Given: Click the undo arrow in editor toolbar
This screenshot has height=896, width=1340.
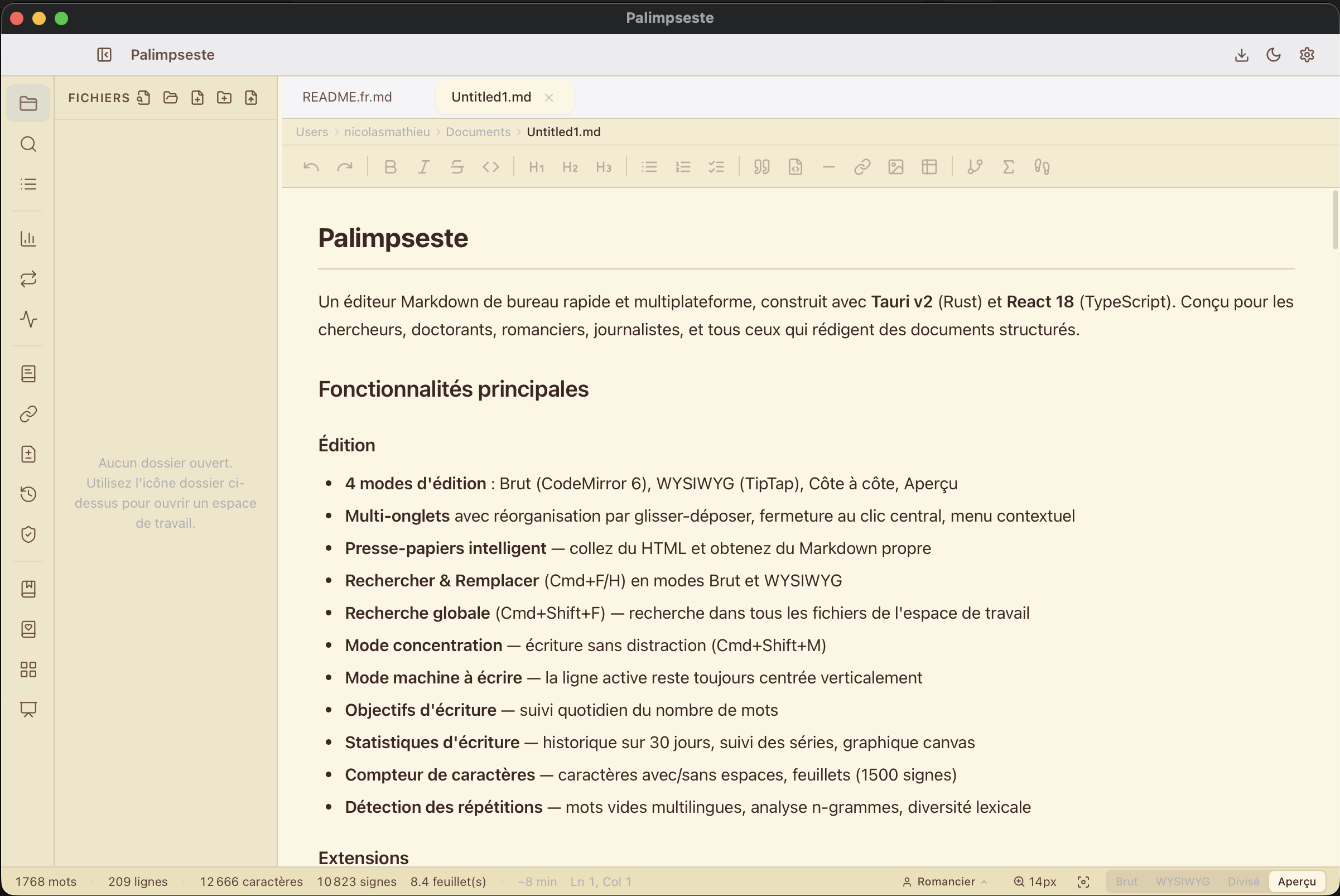Looking at the screenshot, I should pyautogui.click(x=311, y=167).
